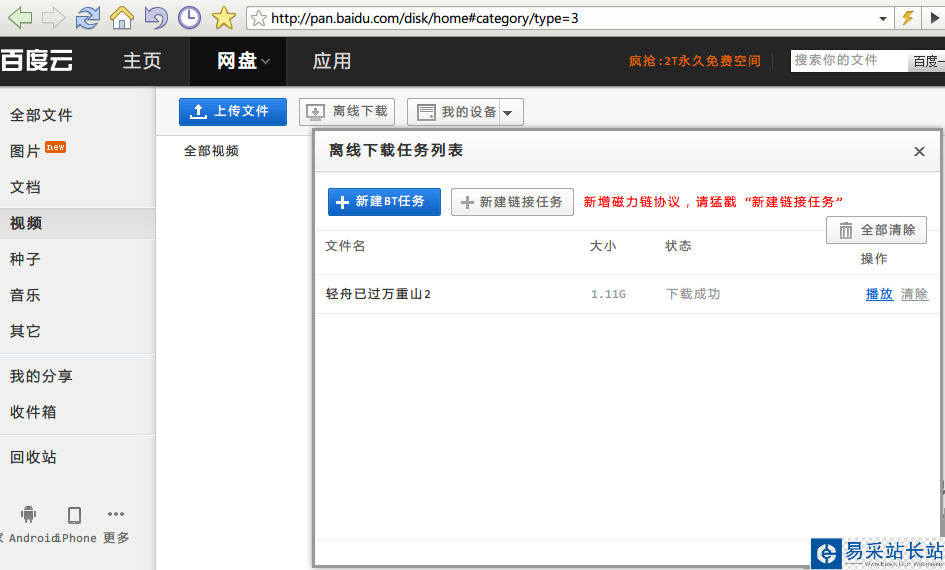Reload page with refresh icon

point(87,17)
